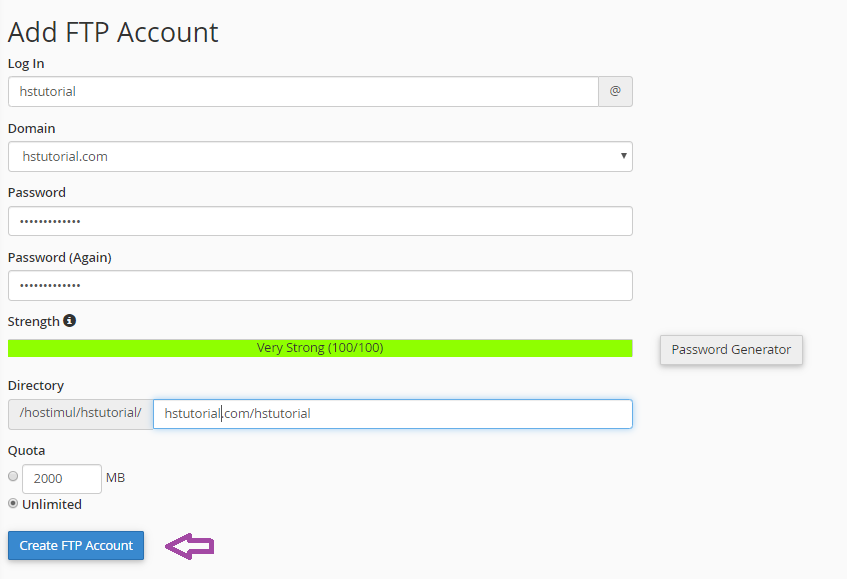Open the Password Generator
The height and width of the screenshot is (579, 847).
coord(731,350)
